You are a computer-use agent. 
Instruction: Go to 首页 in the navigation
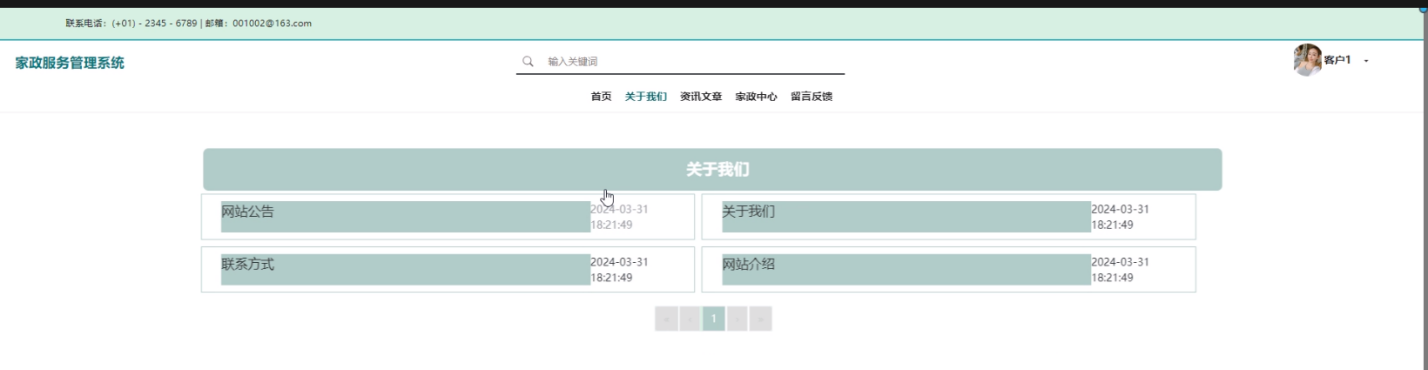point(601,97)
